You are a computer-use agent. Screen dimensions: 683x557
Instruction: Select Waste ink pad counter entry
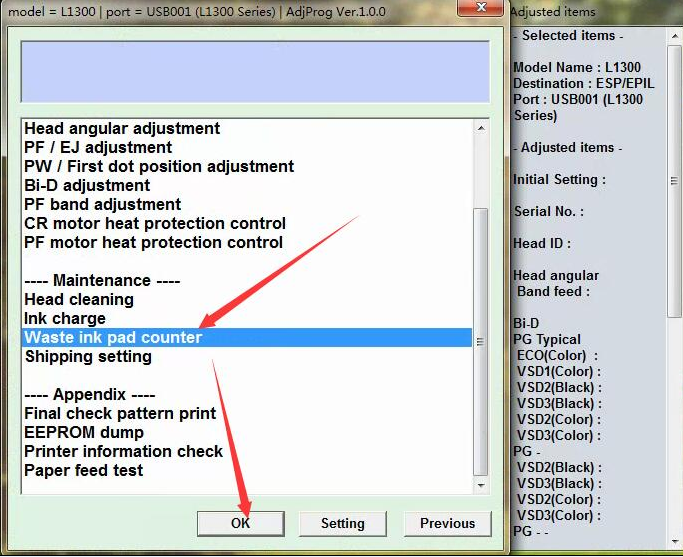coord(113,338)
